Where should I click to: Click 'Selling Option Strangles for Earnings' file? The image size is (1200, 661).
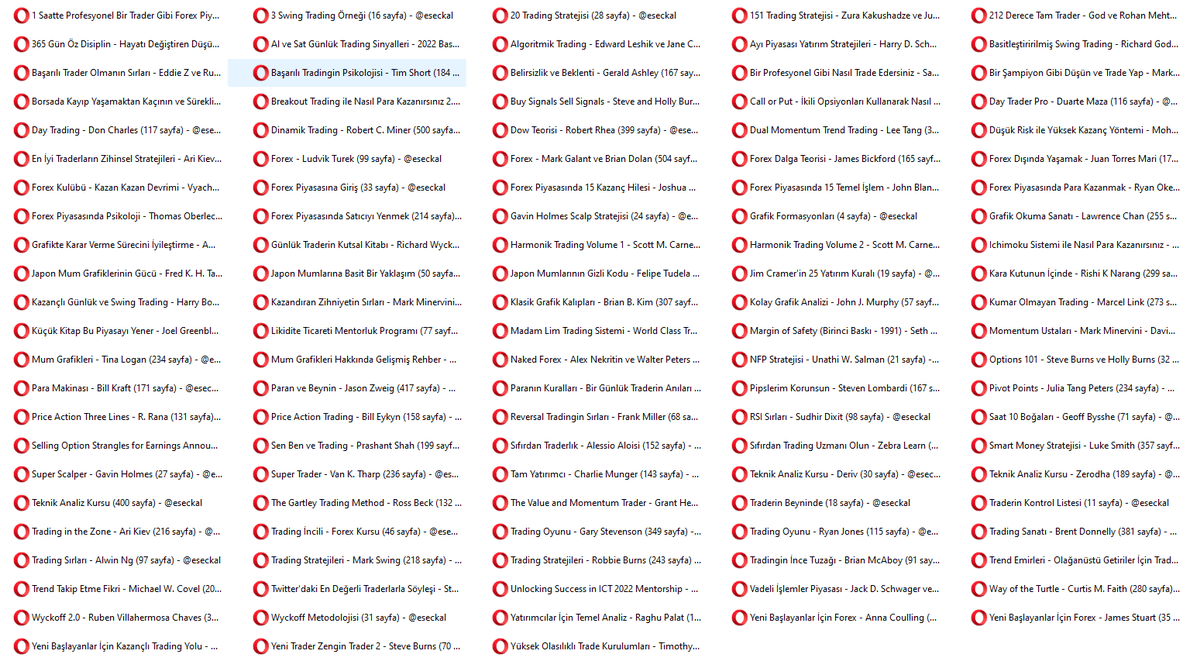pyautogui.click(x=124, y=446)
